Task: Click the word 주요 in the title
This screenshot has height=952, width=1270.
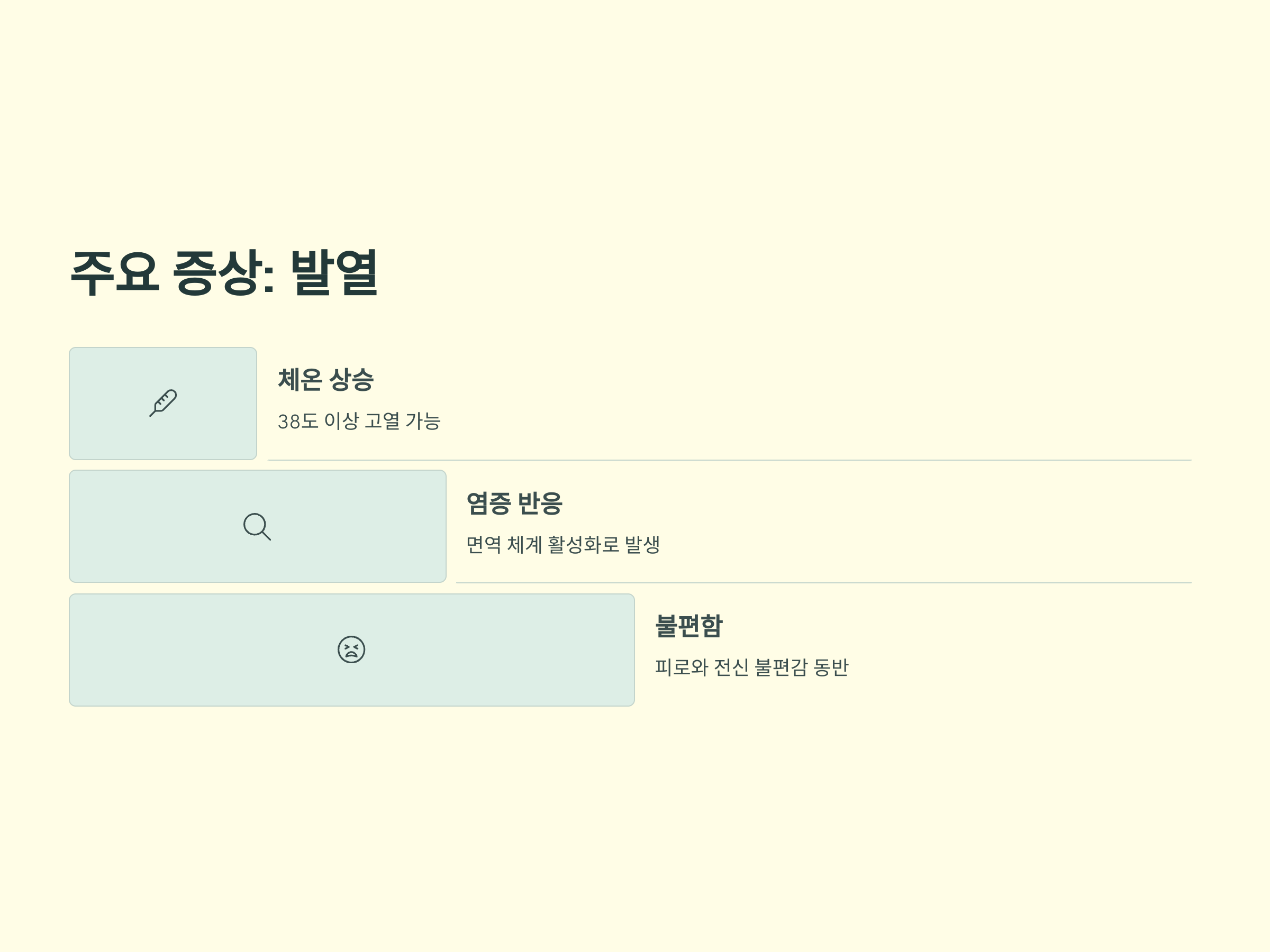Action: pyautogui.click(x=115, y=272)
